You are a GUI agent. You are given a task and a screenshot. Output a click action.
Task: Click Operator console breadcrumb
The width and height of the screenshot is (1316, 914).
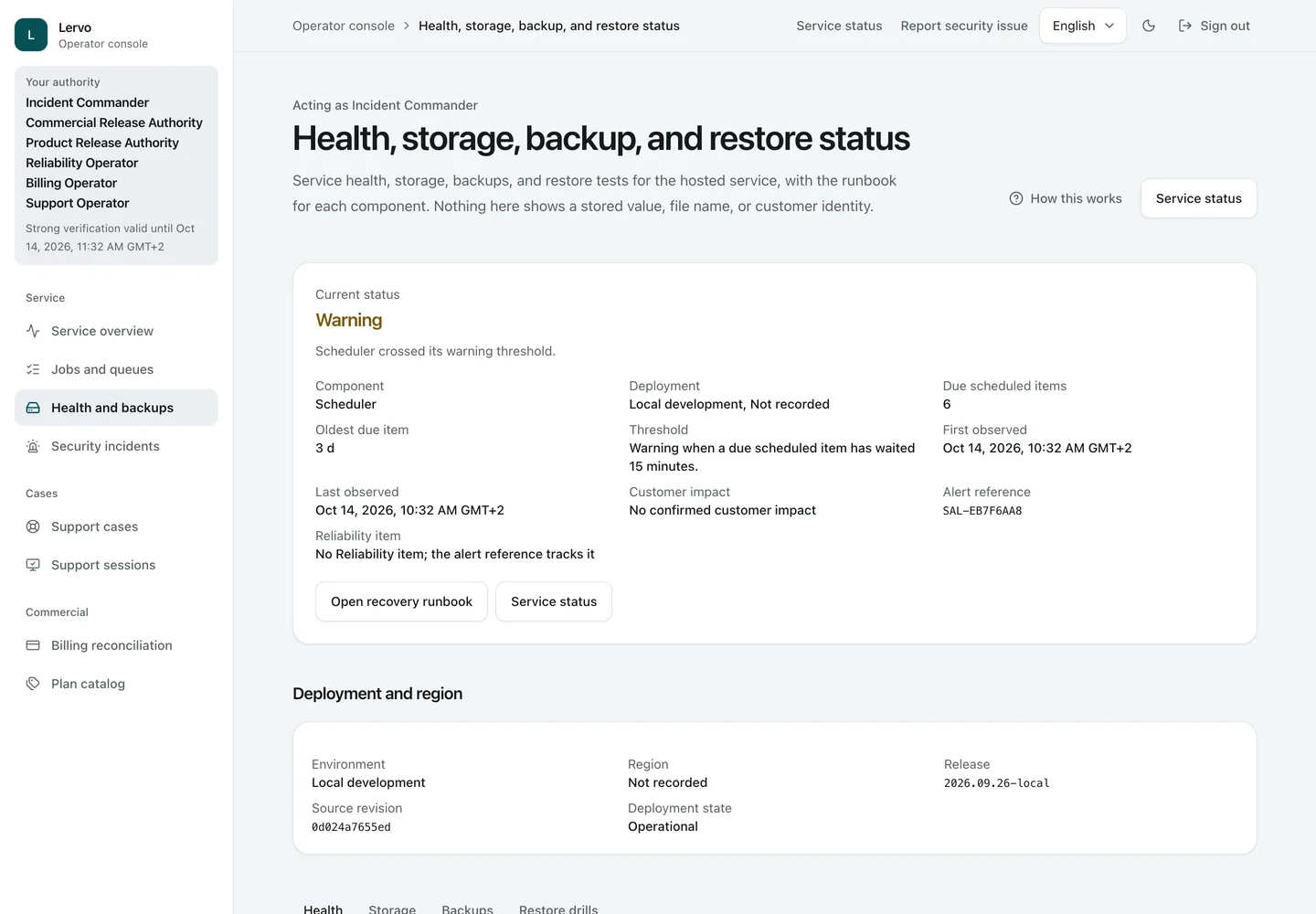(344, 26)
